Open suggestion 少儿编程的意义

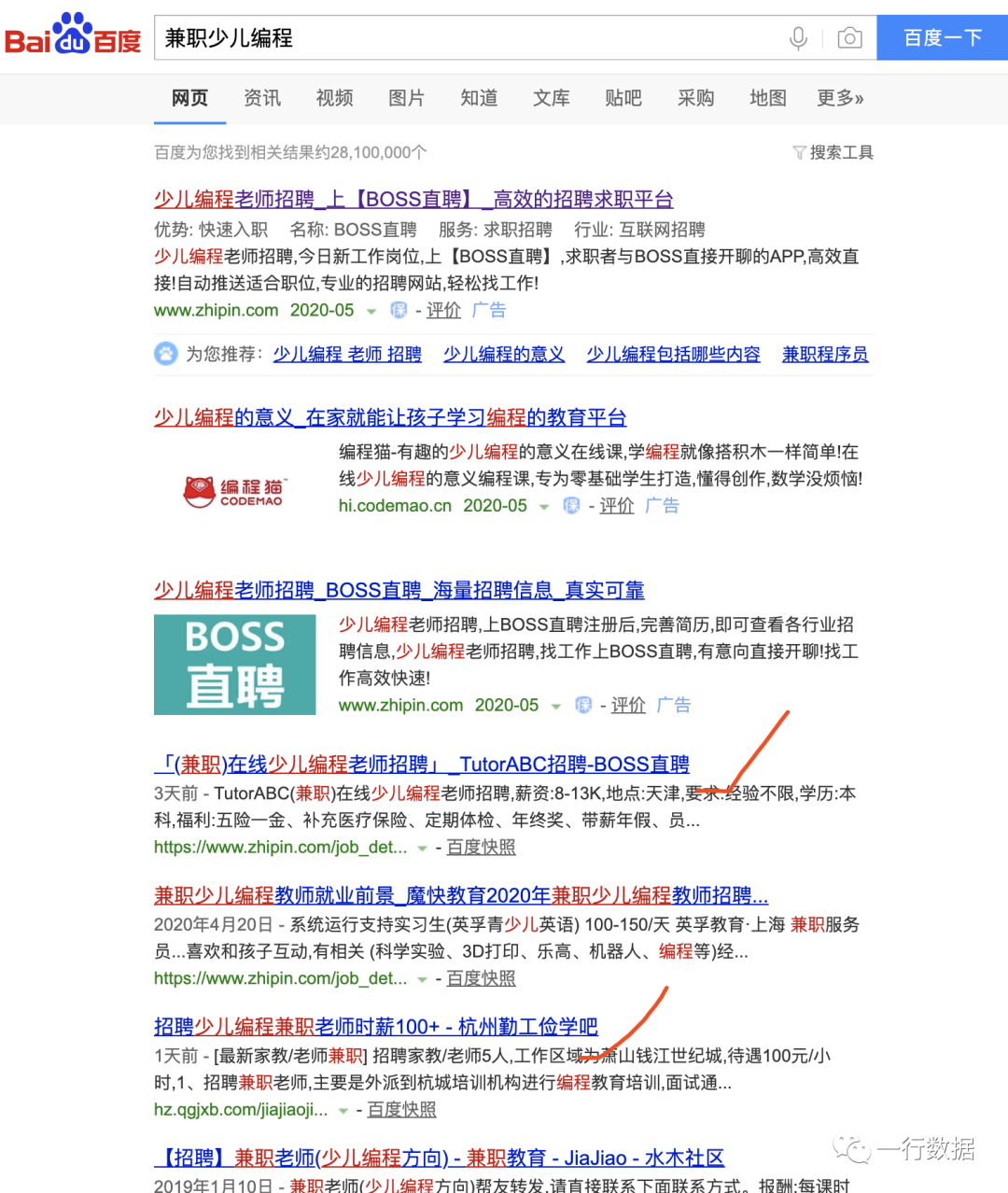tap(504, 355)
